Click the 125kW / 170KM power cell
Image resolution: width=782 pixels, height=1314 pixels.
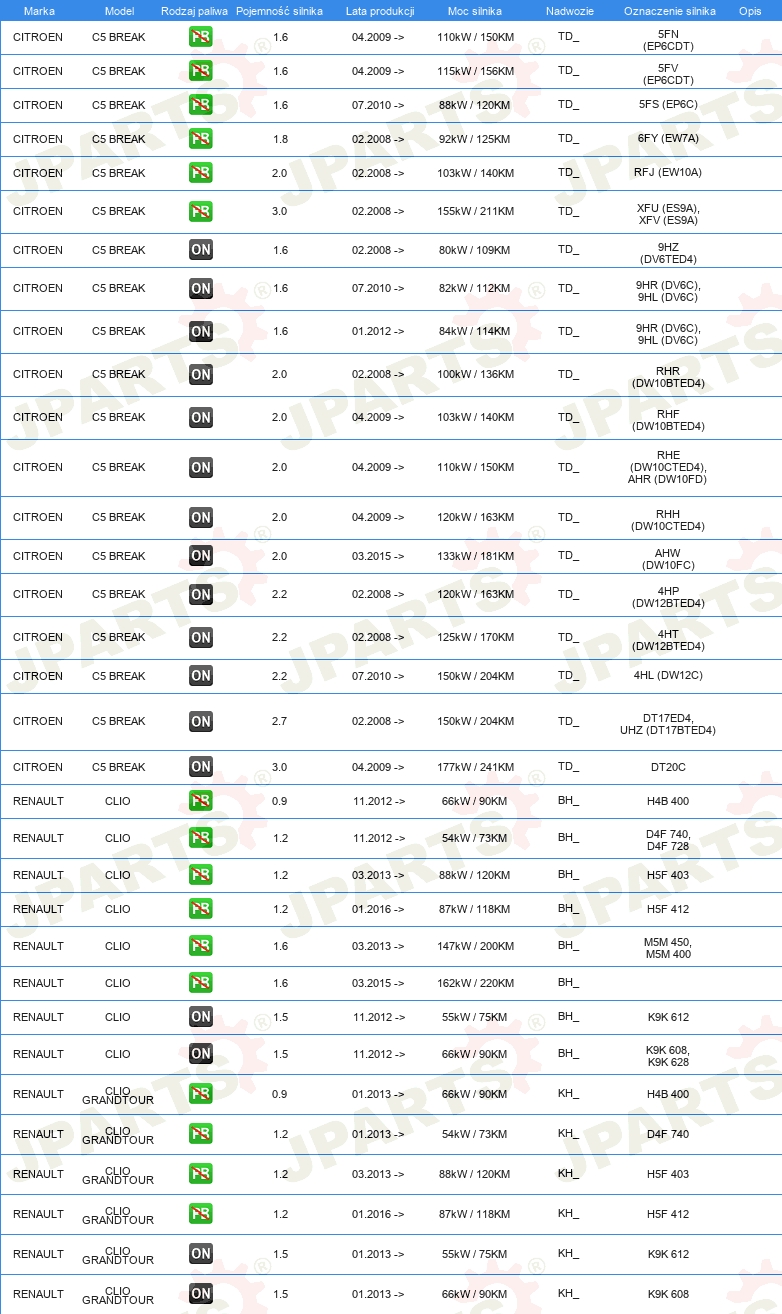coord(475,637)
